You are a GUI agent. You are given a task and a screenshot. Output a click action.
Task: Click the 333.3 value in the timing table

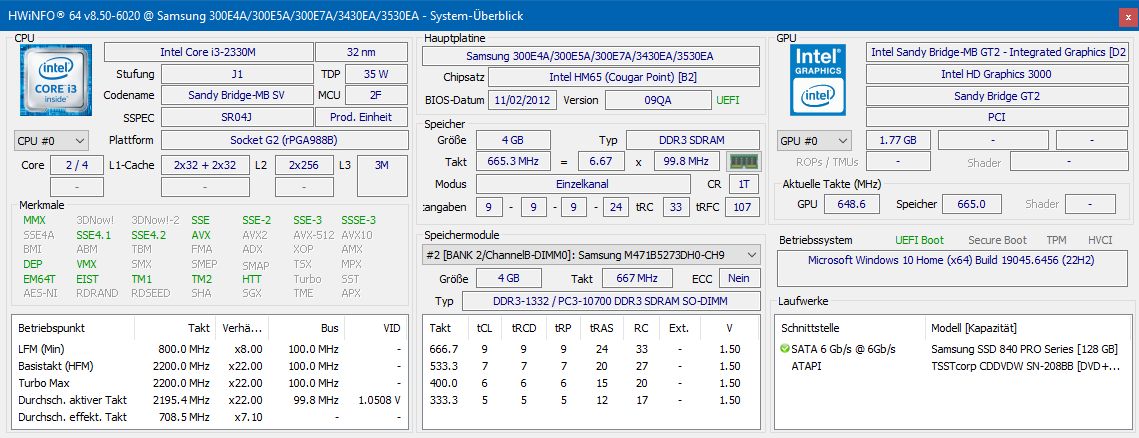[x=444, y=400]
